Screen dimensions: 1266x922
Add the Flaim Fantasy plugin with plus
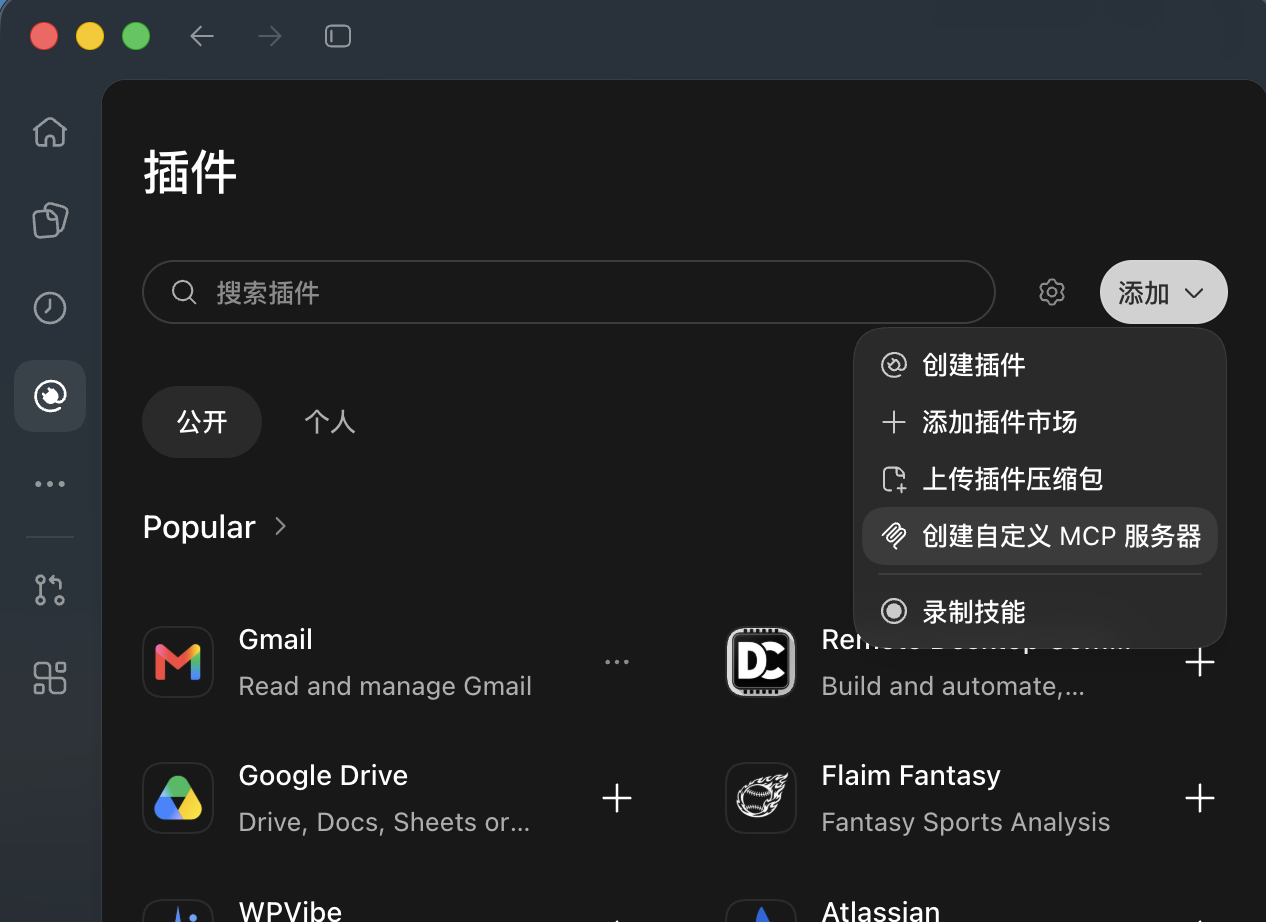(x=1199, y=798)
